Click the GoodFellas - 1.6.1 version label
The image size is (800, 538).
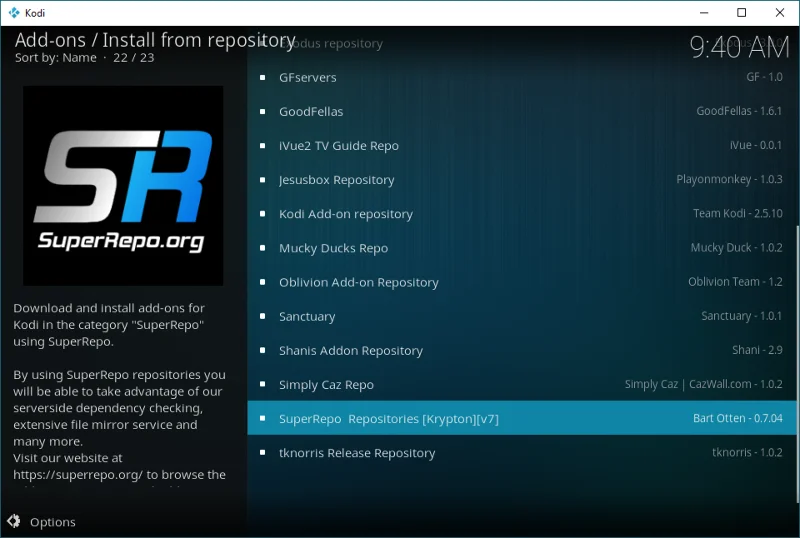tap(739, 111)
